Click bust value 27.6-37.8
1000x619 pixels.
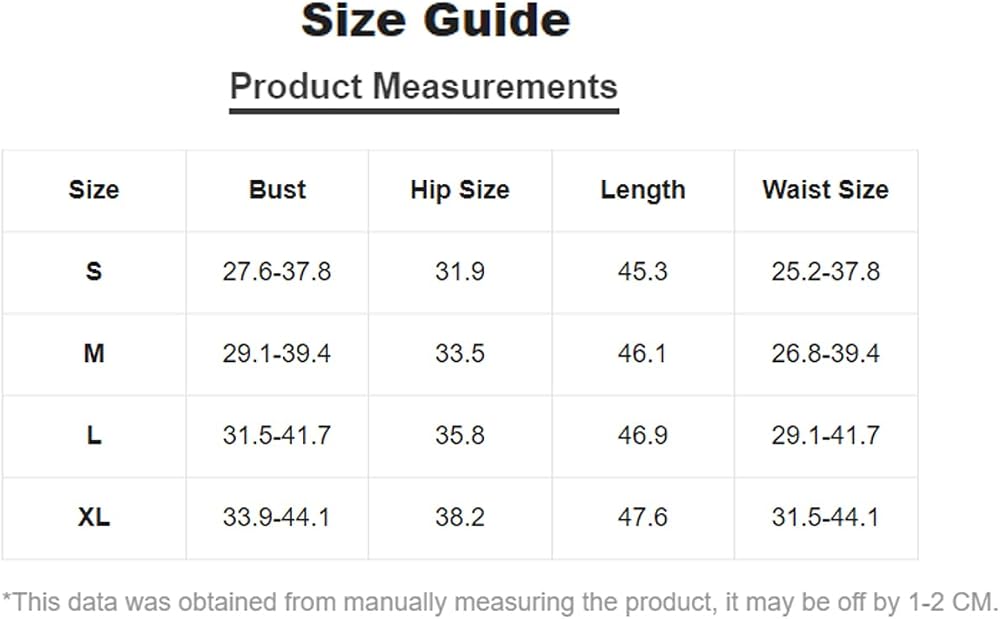click(x=277, y=272)
